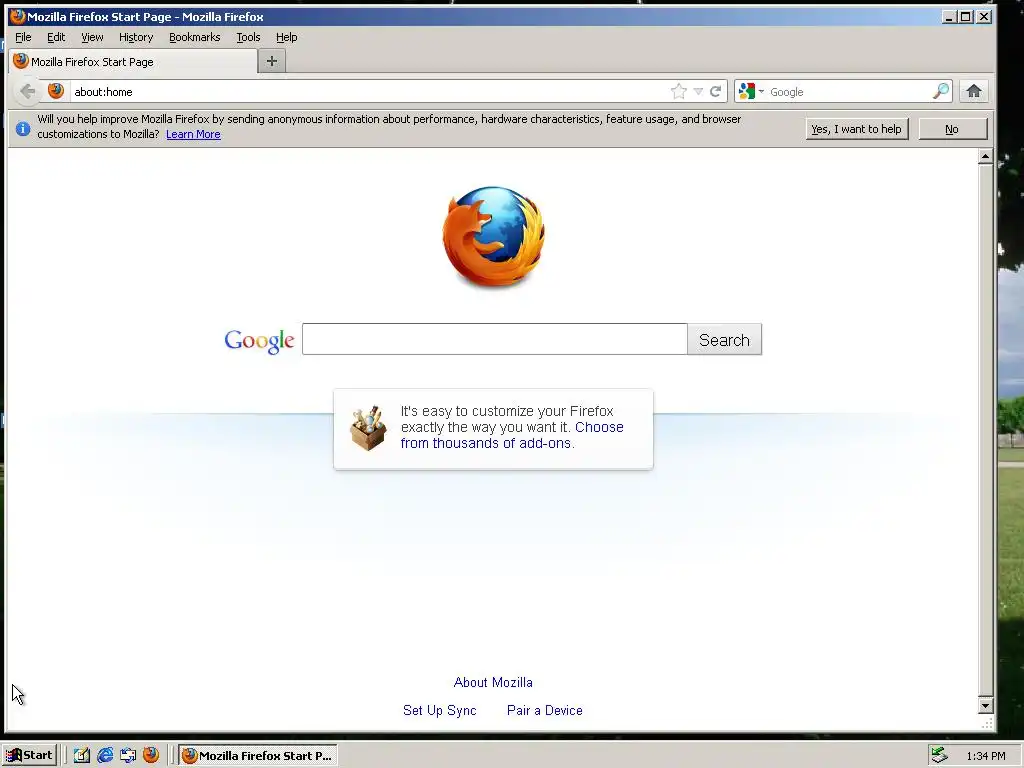Open the About Mozilla link
Screen dimensions: 1024x768
coord(493,682)
